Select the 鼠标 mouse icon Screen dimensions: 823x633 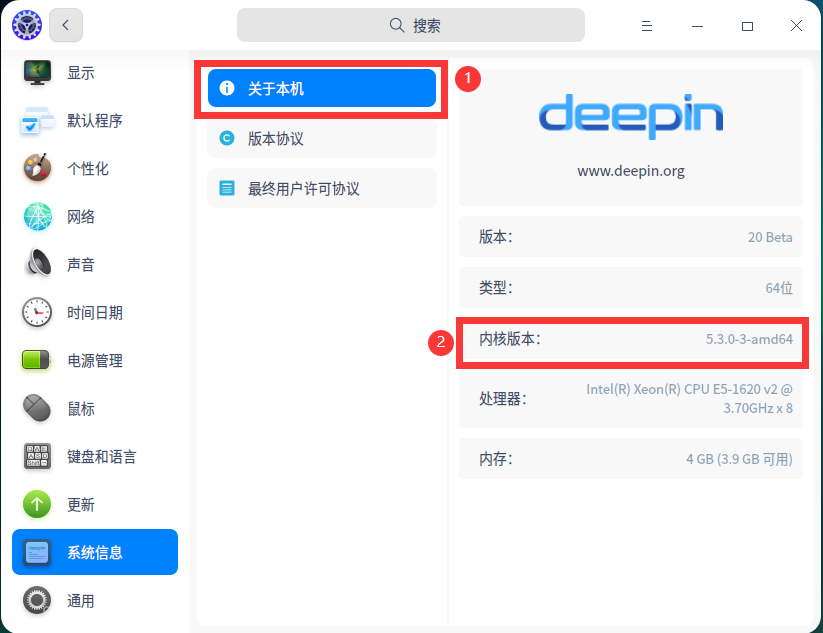click(x=37, y=408)
